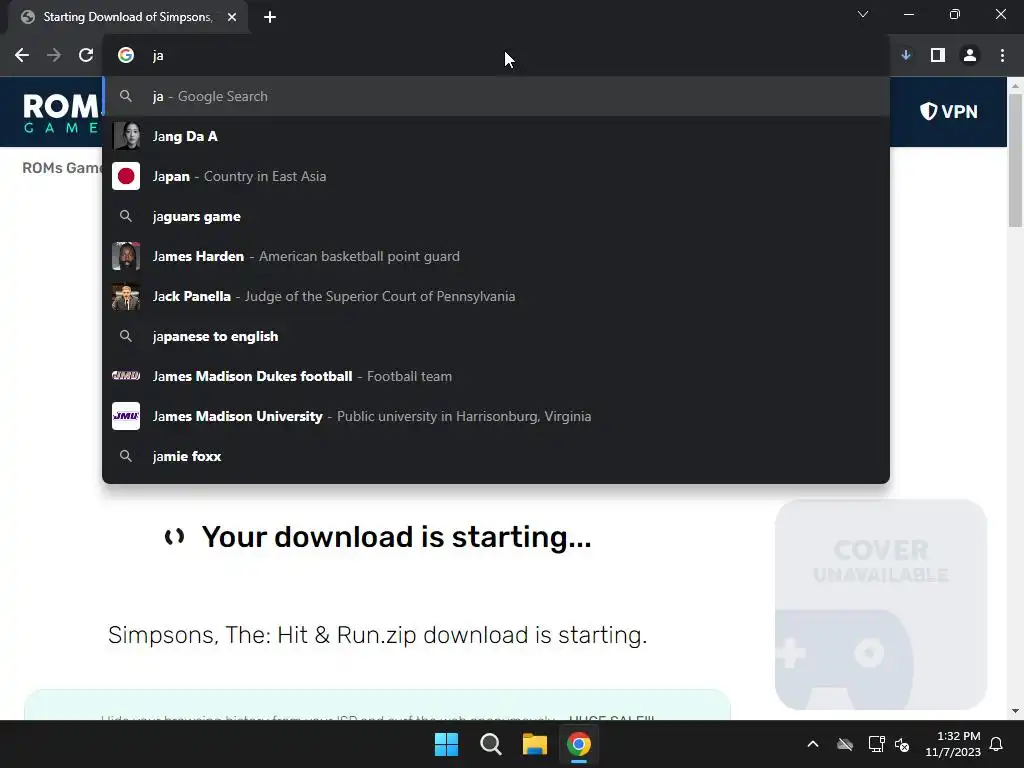Click the ROMs Games site logo
Image resolution: width=1024 pixels, height=768 pixels.
[x=61, y=112]
